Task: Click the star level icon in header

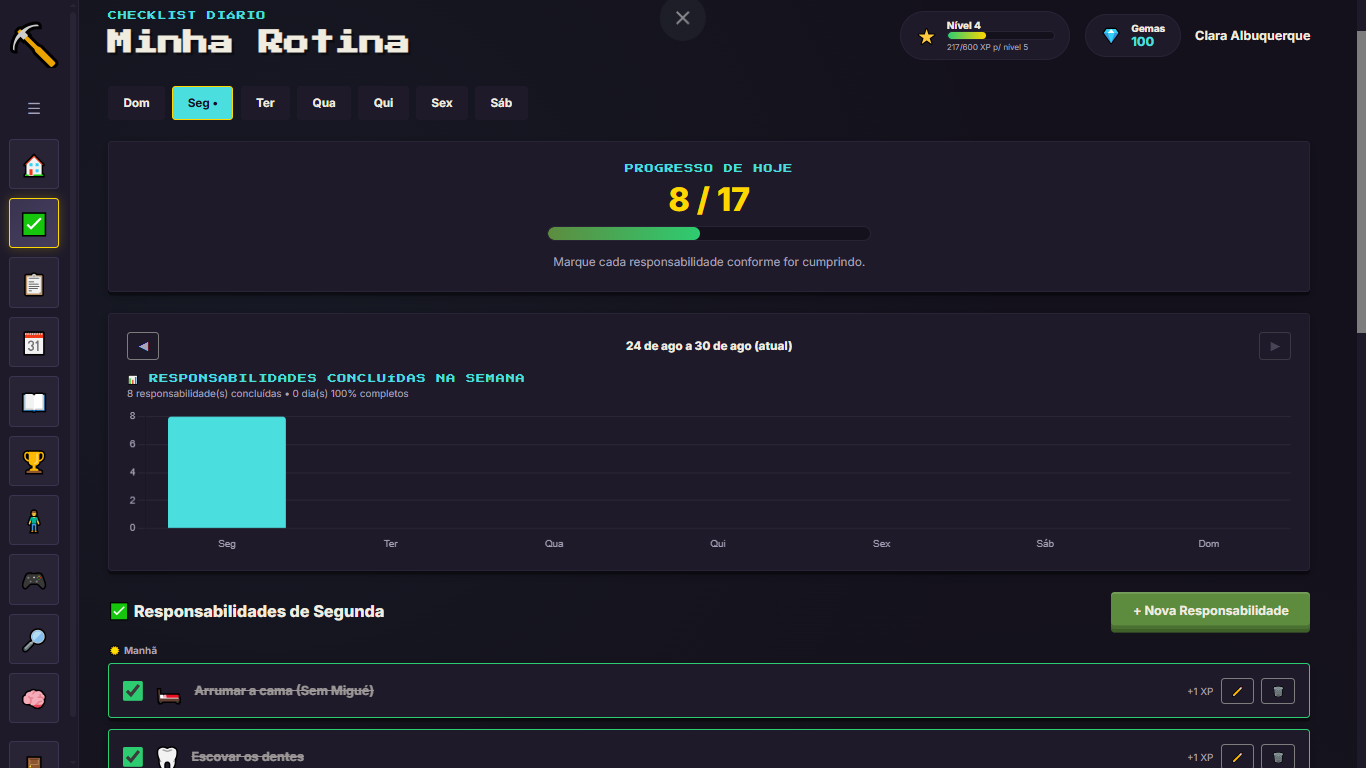Action: (926, 36)
